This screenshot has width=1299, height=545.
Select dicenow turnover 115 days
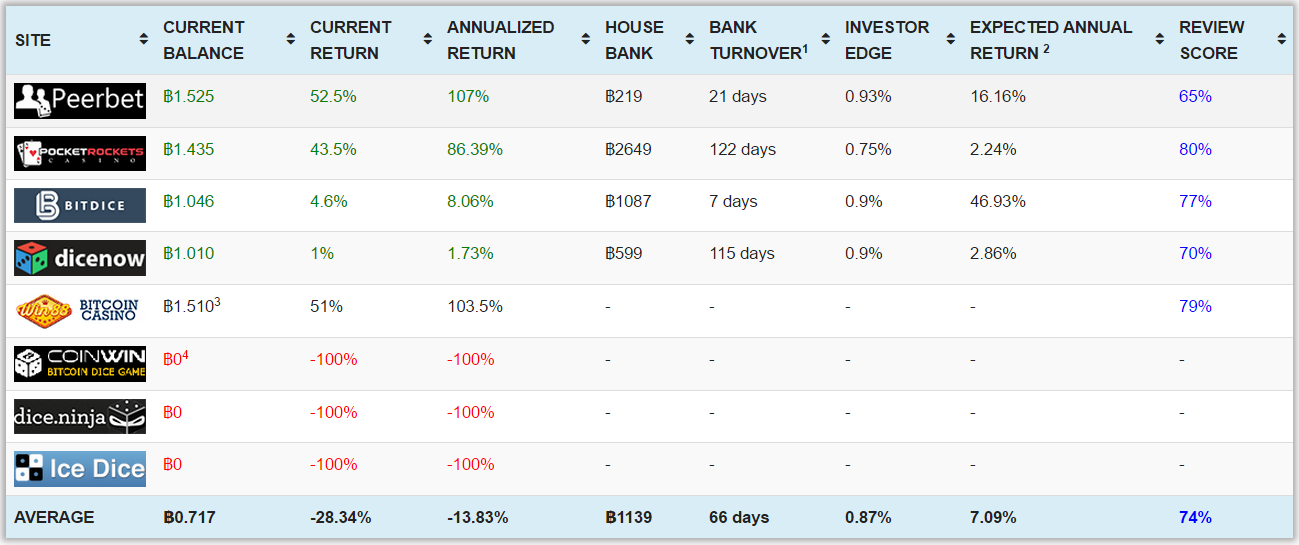click(742, 254)
